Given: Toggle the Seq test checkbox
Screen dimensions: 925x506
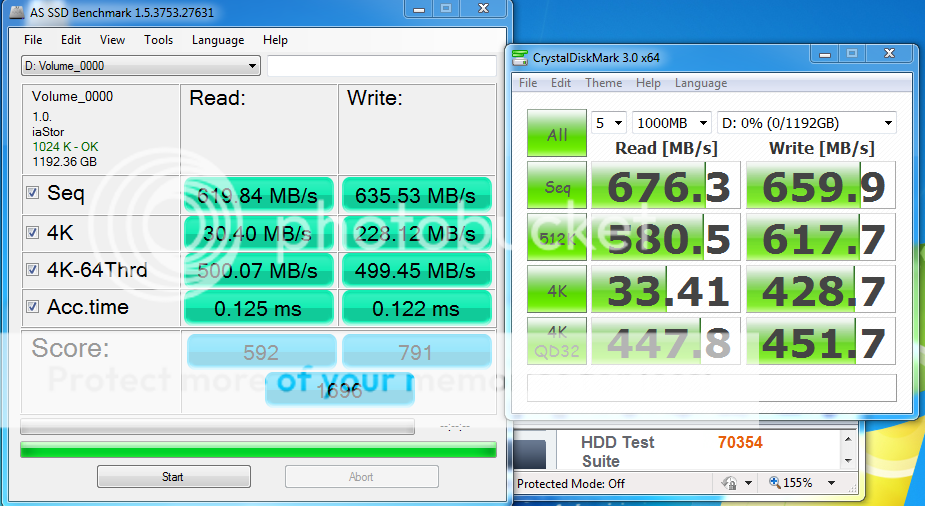Looking at the screenshot, I should (32, 192).
